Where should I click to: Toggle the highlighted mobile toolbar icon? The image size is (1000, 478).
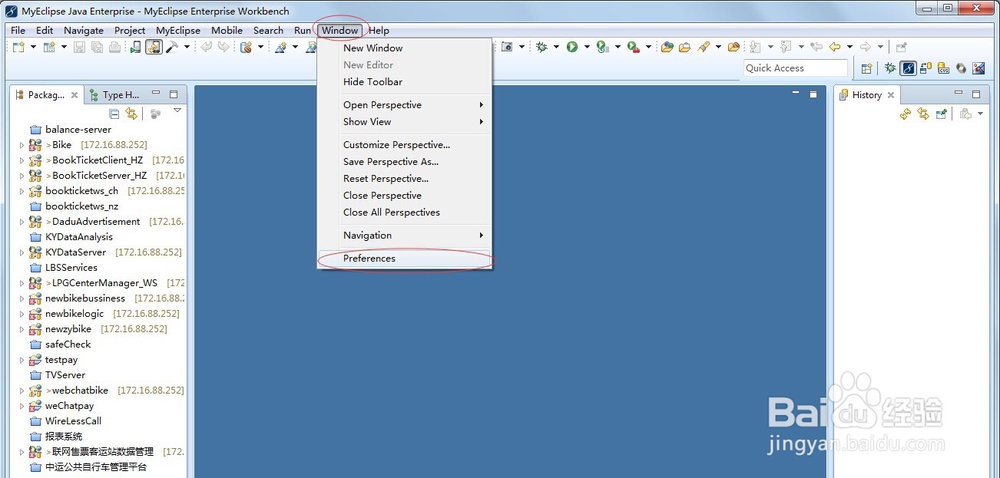[x=154, y=47]
